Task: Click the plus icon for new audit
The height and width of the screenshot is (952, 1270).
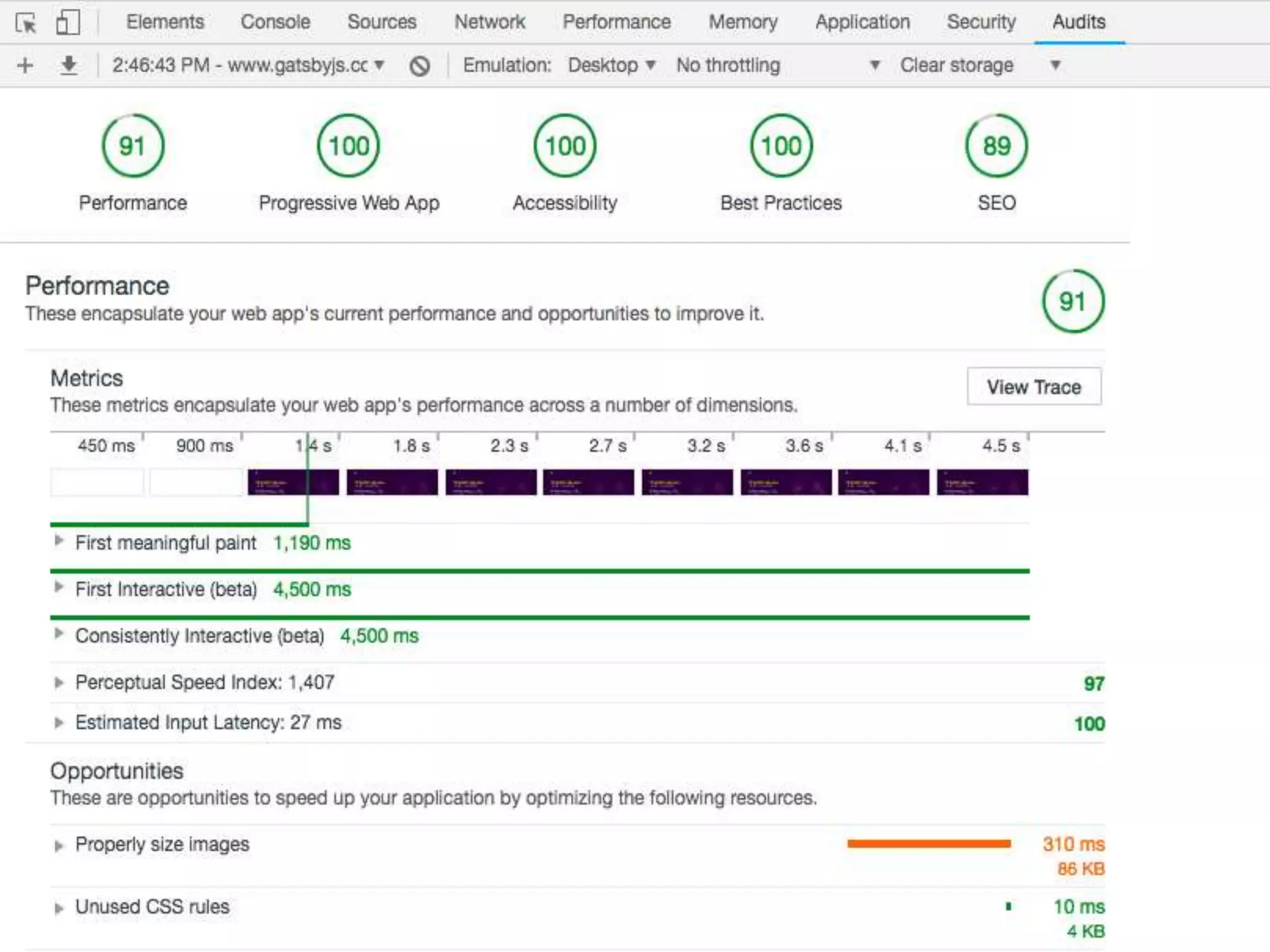Action: pos(25,65)
